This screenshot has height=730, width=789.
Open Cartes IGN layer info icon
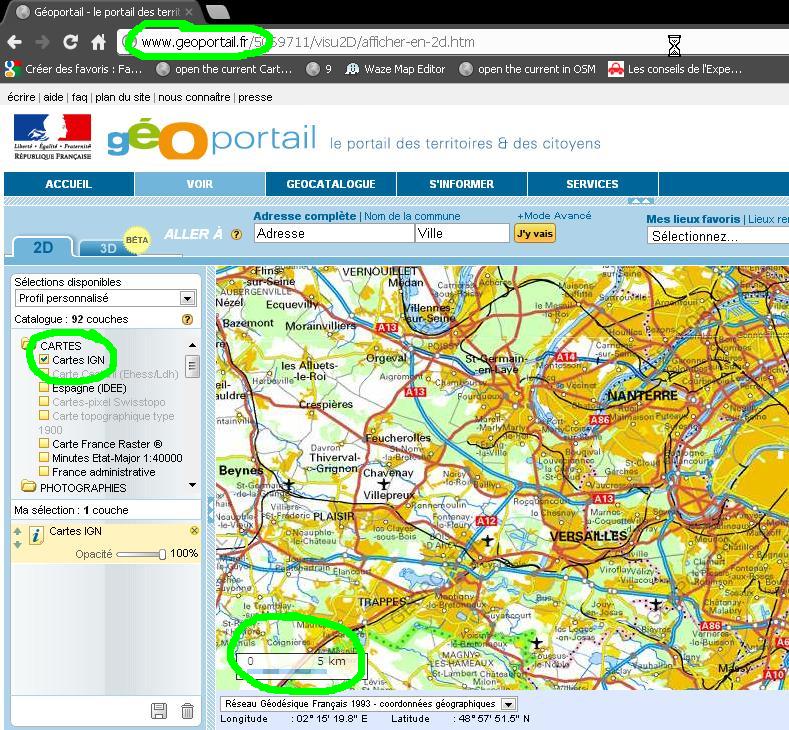tap(36, 535)
